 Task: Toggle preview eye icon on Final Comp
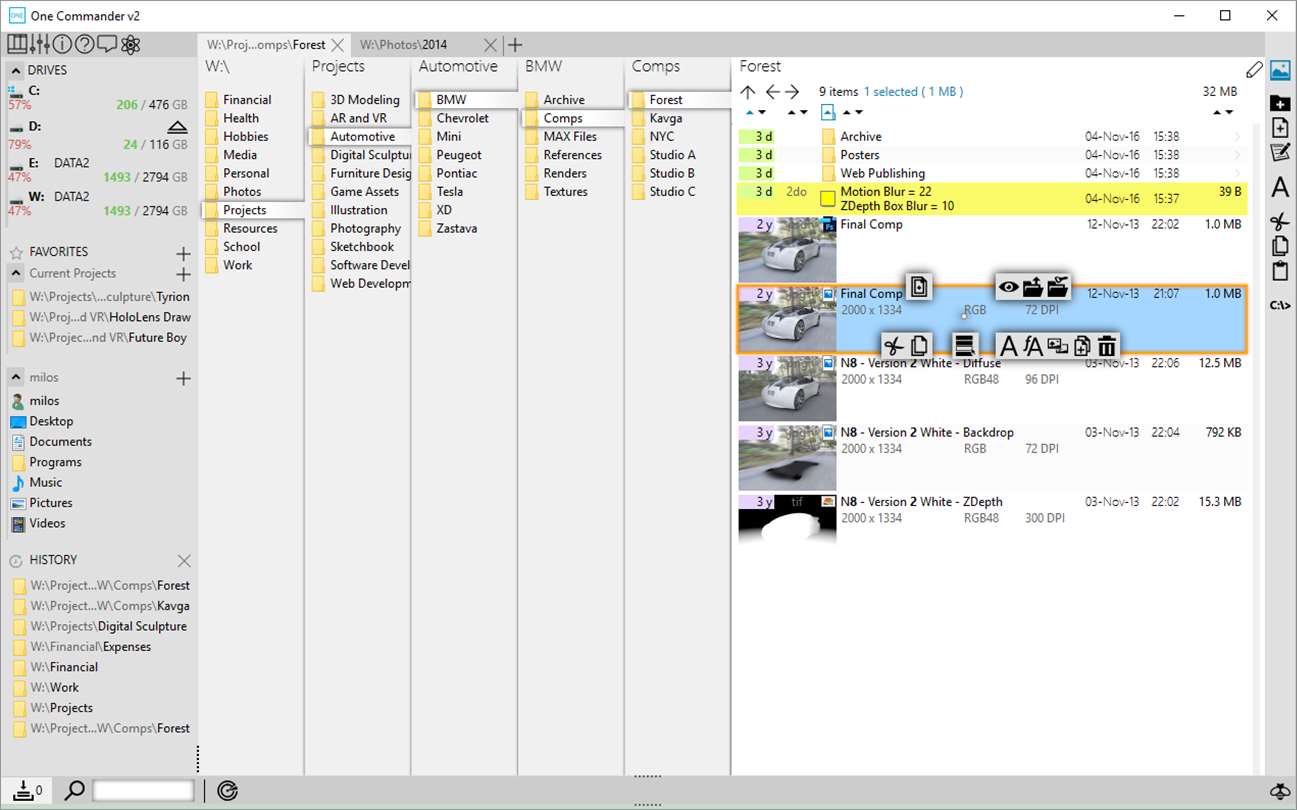[x=1009, y=287]
